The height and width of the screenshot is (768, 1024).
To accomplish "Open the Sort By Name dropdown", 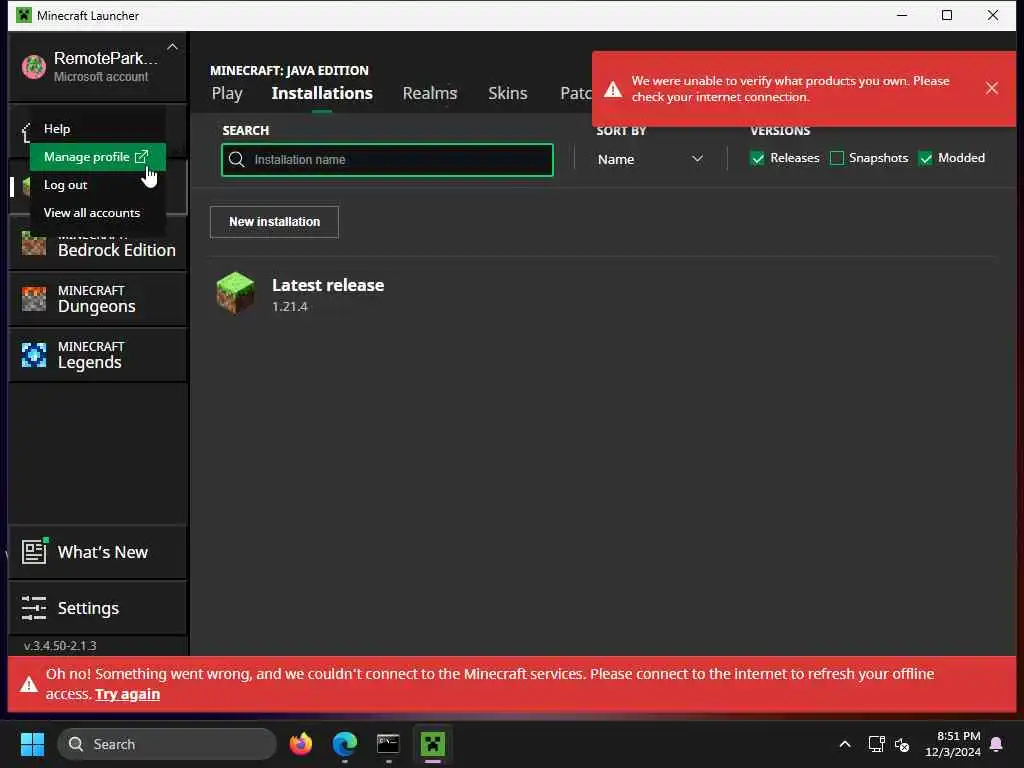I will point(649,159).
